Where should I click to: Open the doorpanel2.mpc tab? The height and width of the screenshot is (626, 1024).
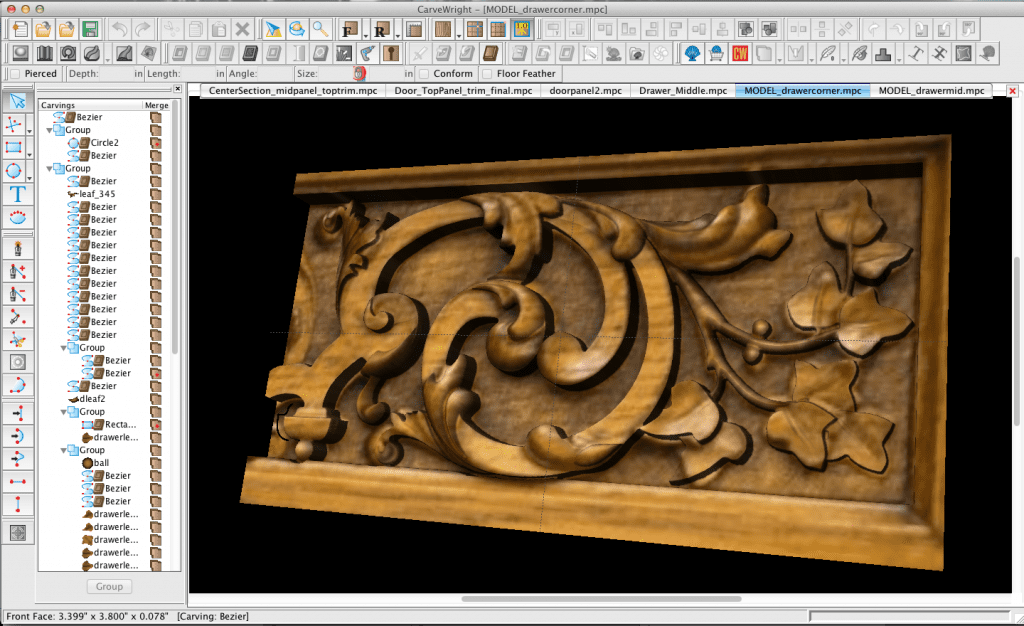click(x=585, y=91)
